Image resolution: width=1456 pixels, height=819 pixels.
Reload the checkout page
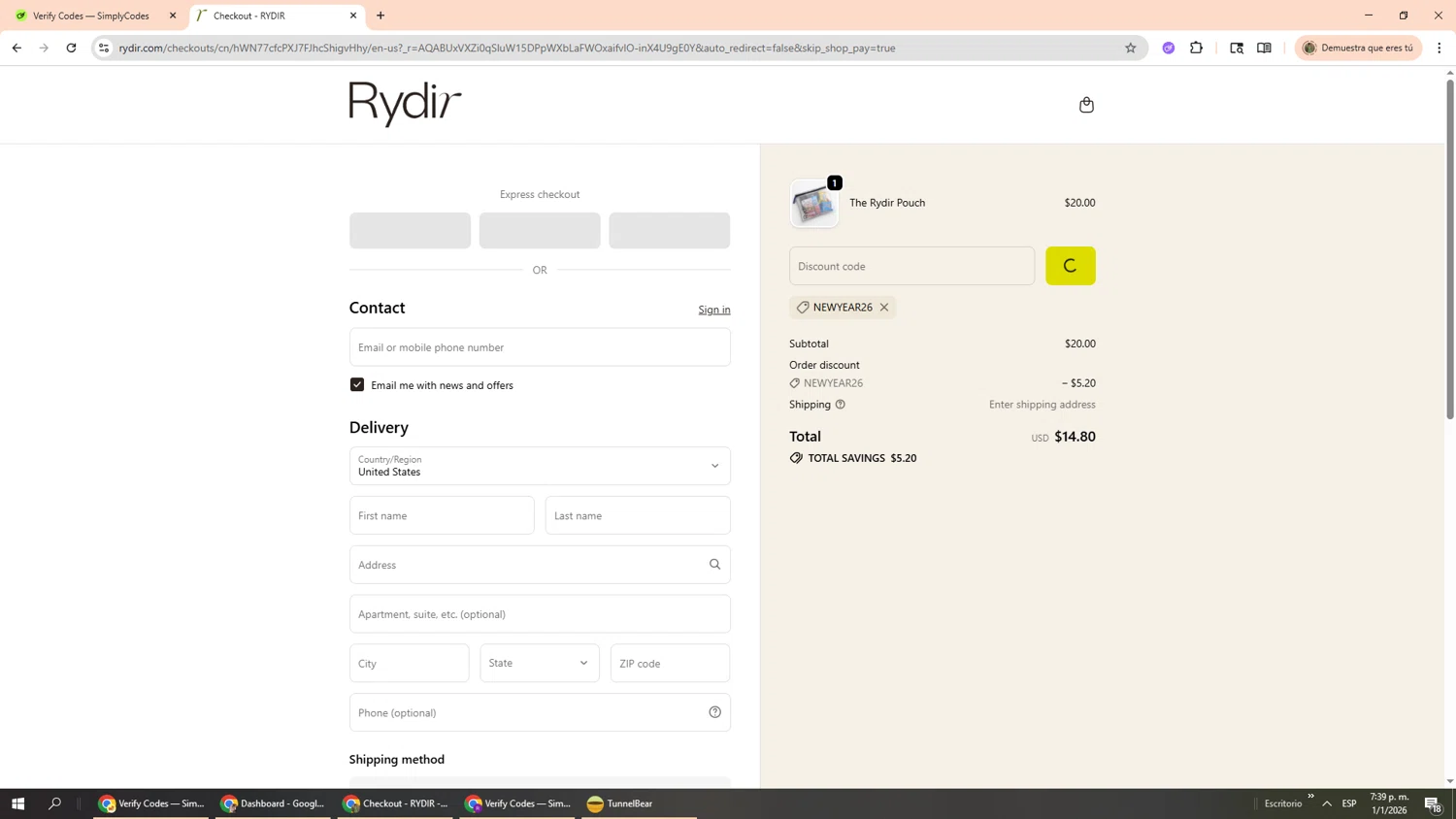[71, 48]
